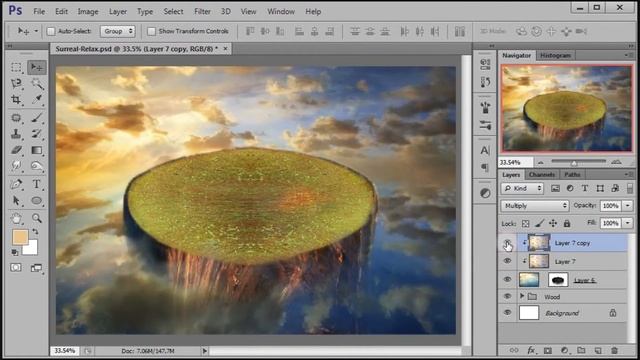Image resolution: width=640 pixels, height=360 pixels.
Task: Switch to the Paths tab
Action: [572, 175]
